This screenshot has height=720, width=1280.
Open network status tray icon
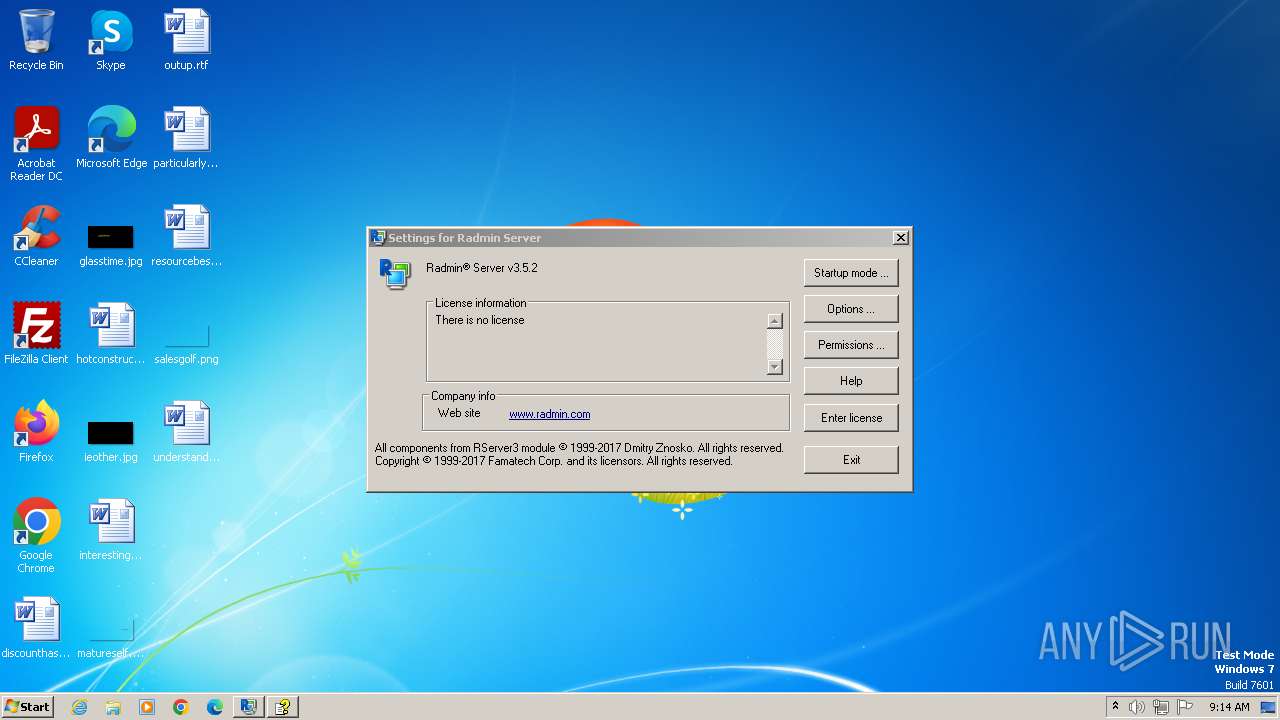(x=1161, y=707)
